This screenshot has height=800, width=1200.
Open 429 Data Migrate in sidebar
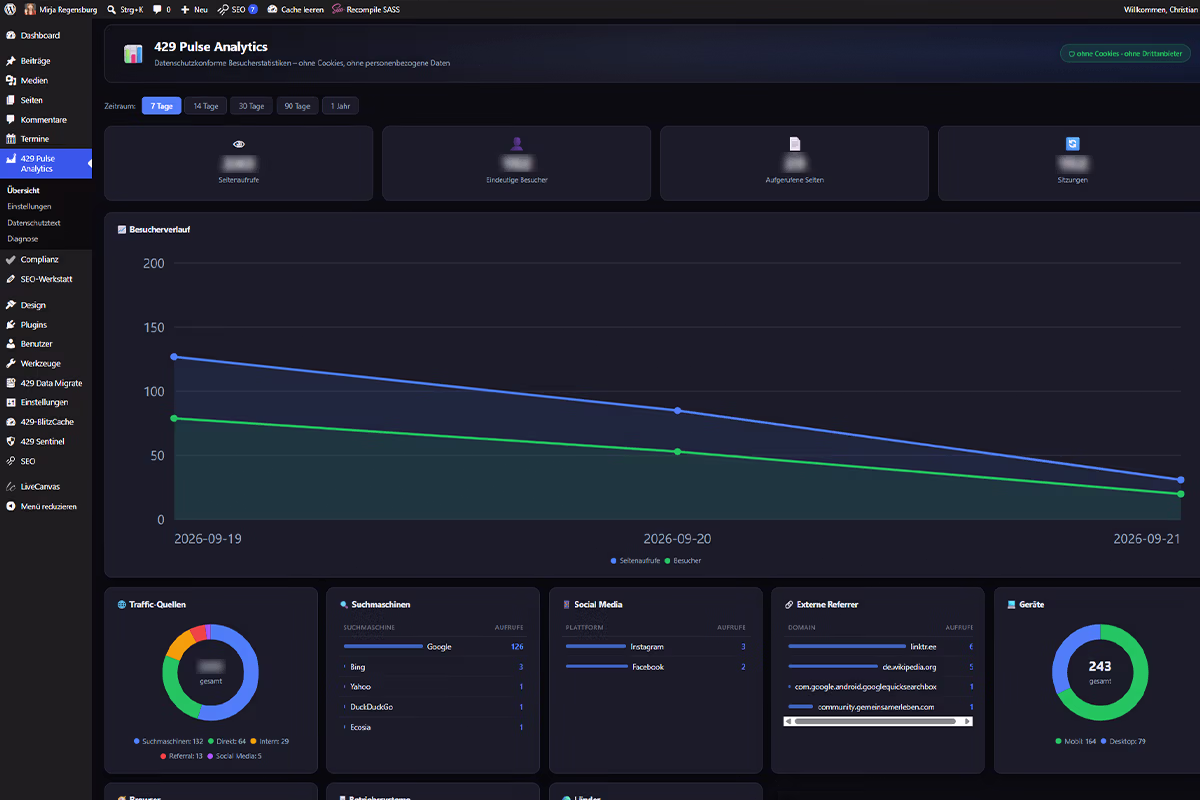[45, 383]
